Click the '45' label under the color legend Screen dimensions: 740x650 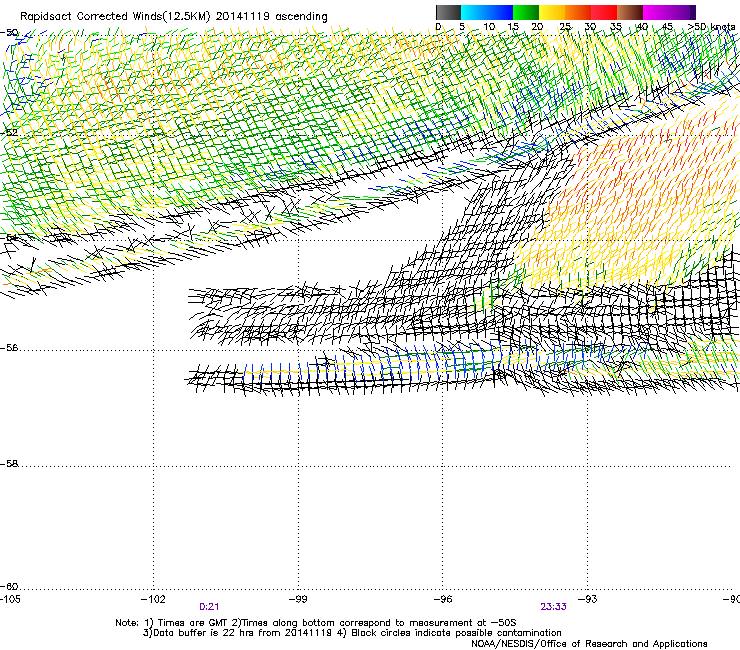[667, 27]
